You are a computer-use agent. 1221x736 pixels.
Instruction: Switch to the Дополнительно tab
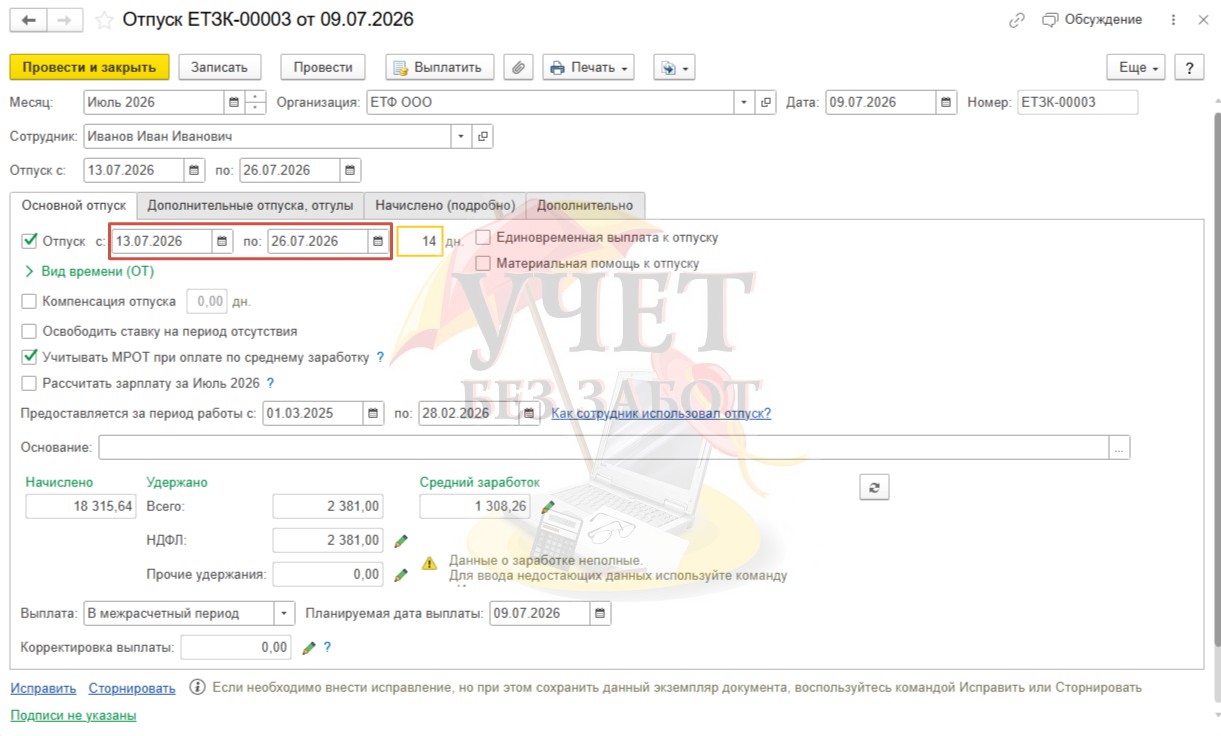[x=585, y=206]
